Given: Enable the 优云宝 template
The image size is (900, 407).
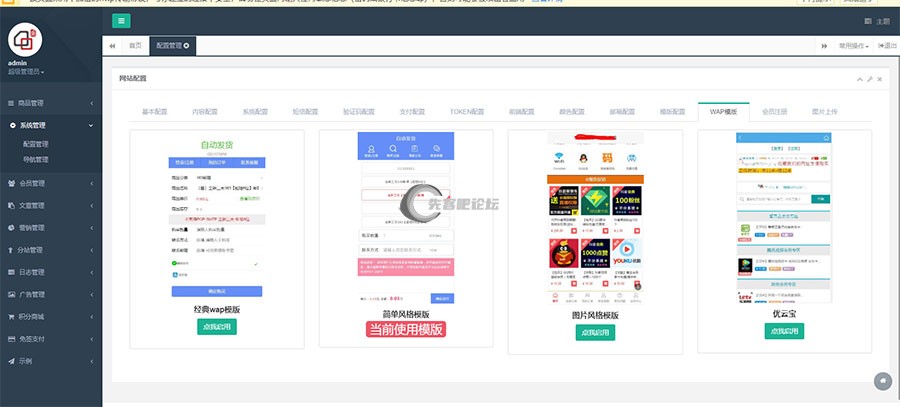Looking at the screenshot, I should point(784,332).
